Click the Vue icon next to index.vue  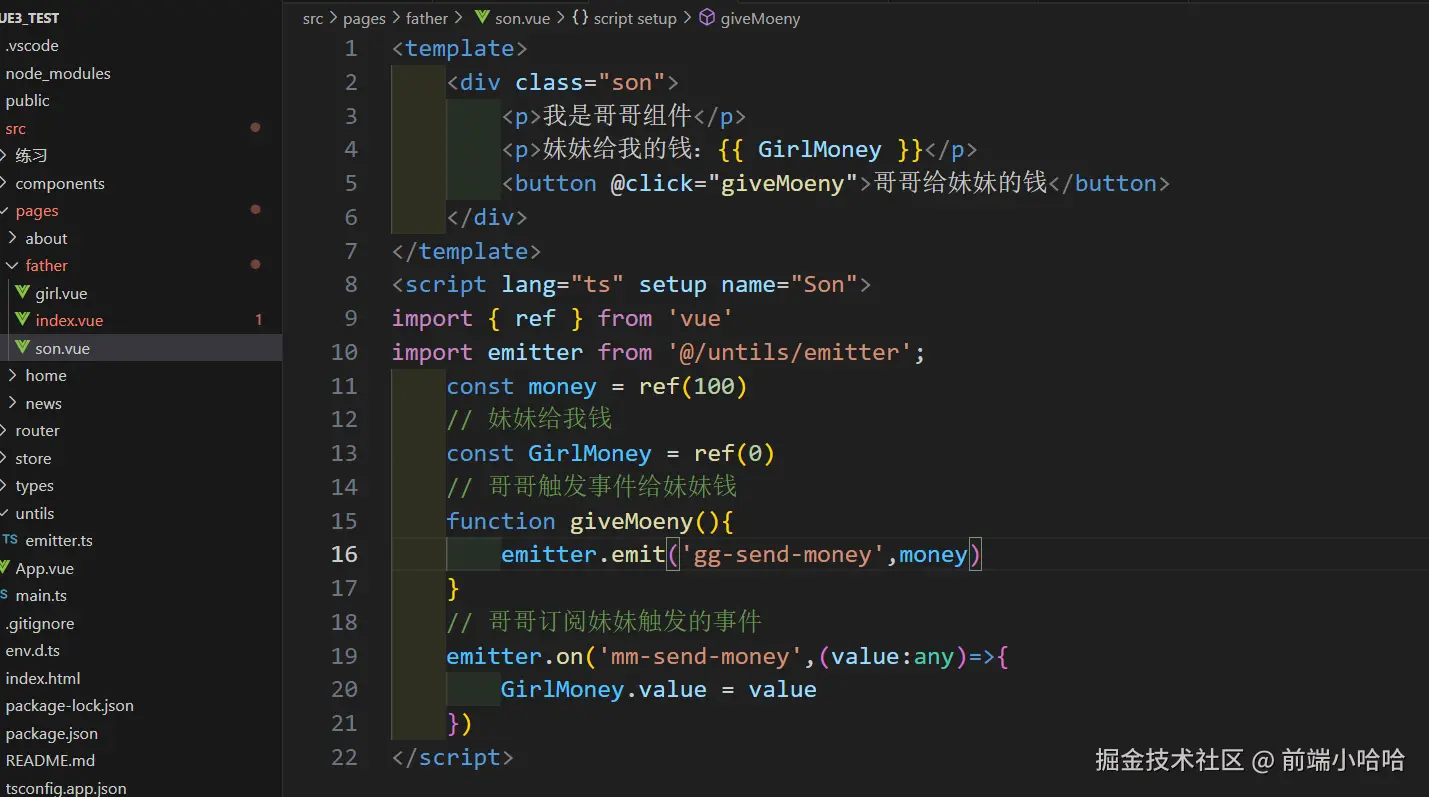[23, 320]
